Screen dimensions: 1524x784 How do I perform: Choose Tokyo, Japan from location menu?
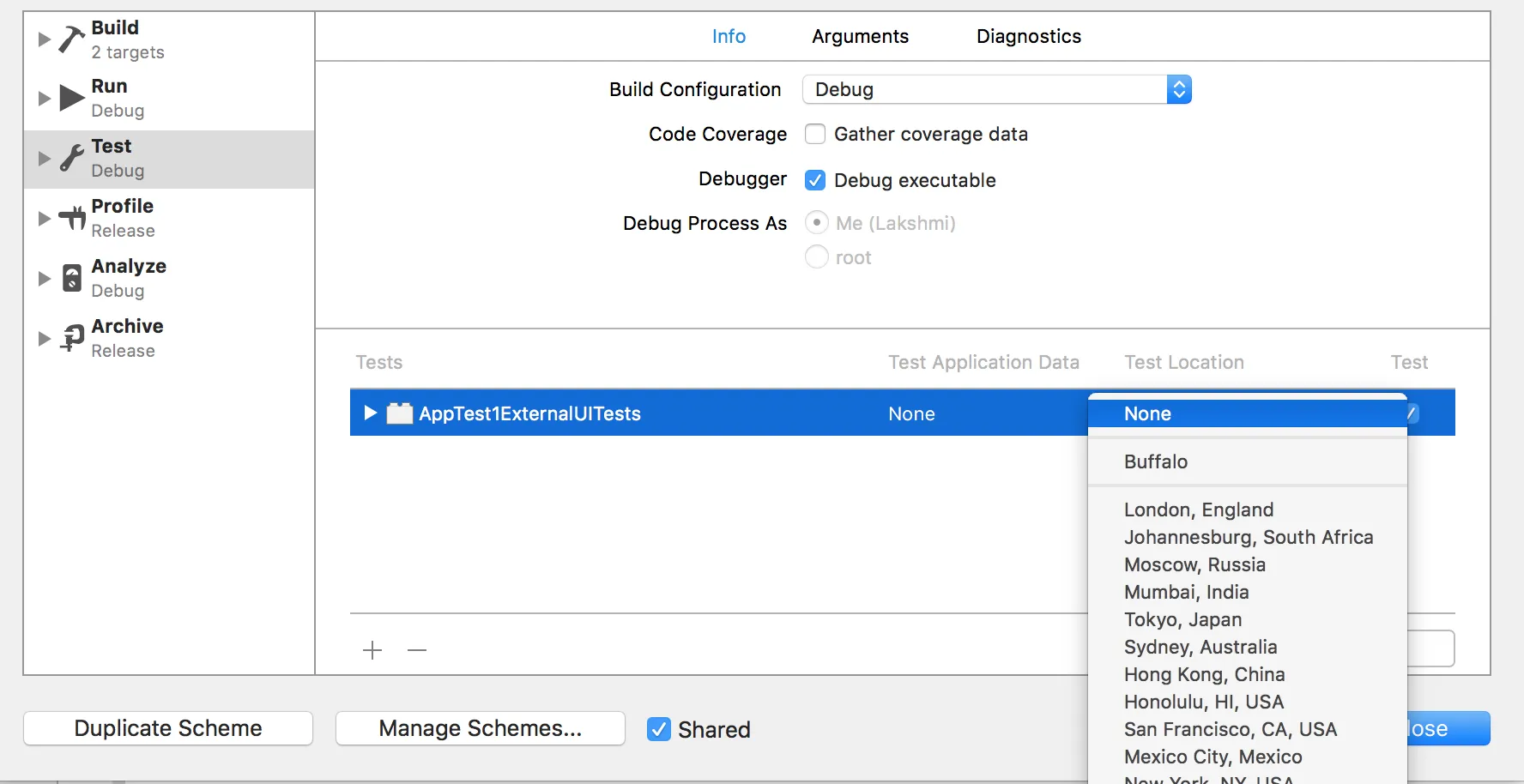(x=1182, y=619)
